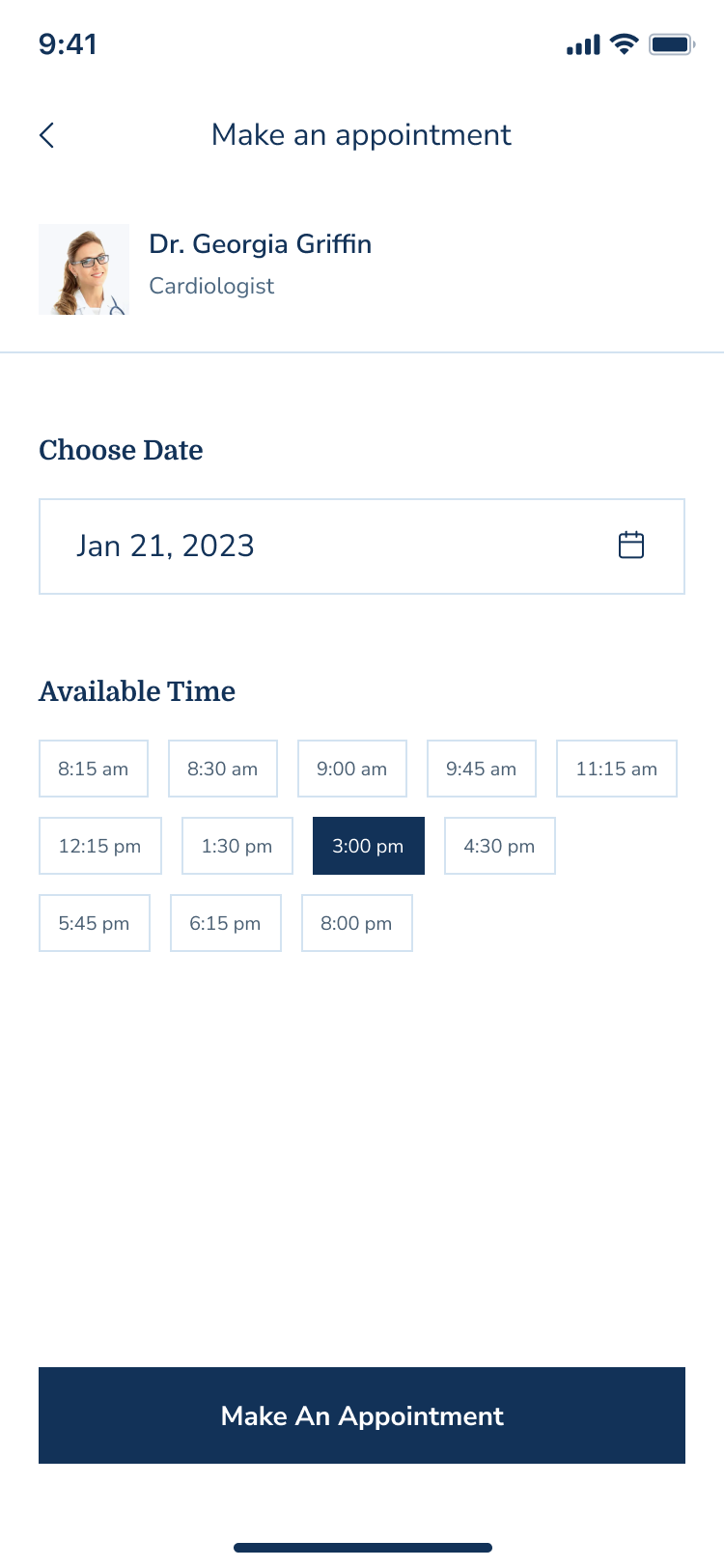724x1568 pixels.
Task: Select the 12:15 pm time slot
Action: pyautogui.click(x=100, y=846)
